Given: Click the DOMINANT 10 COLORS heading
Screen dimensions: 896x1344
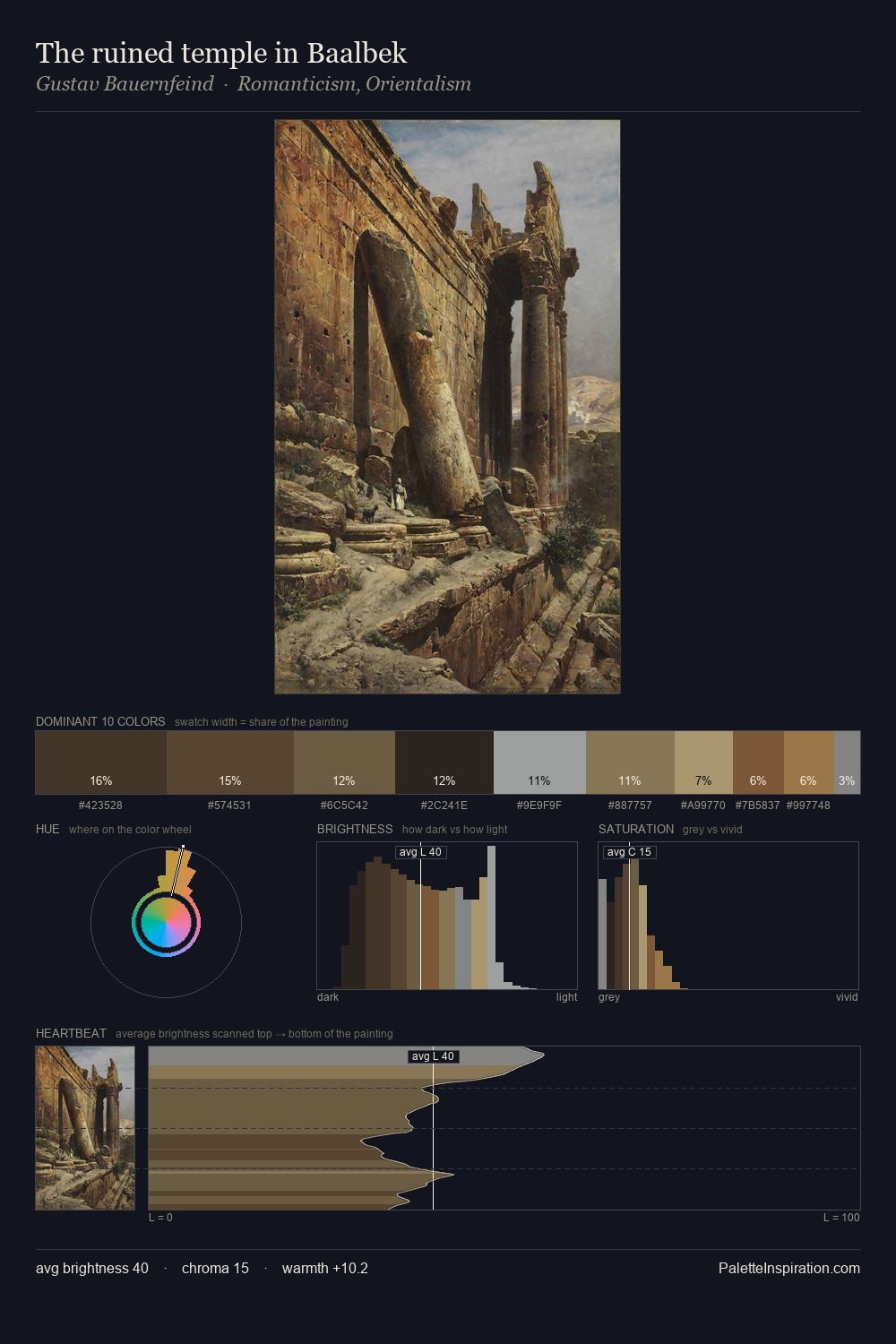Looking at the screenshot, I should (x=100, y=721).
